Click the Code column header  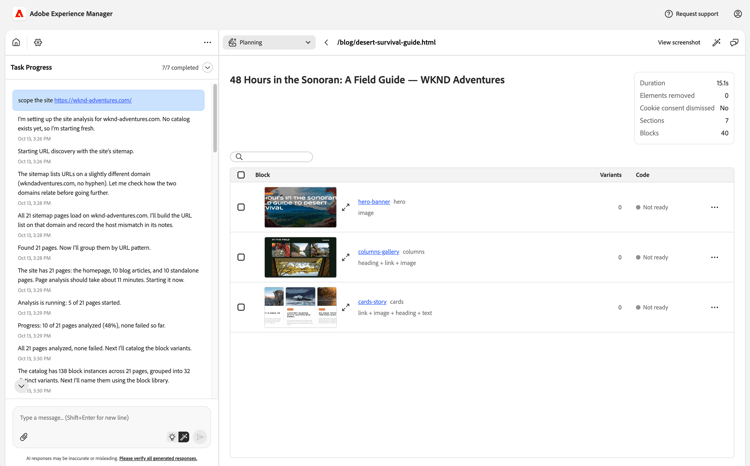[x=642, y=175]
